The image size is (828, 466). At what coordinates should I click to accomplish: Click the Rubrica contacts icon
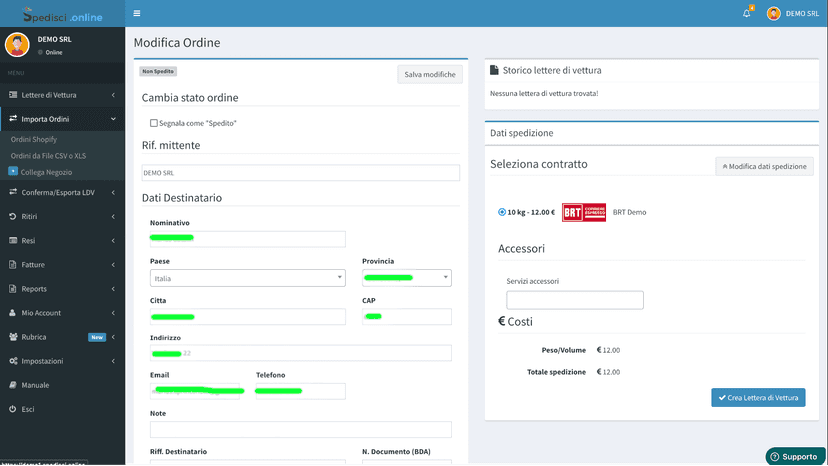[13, 337]
